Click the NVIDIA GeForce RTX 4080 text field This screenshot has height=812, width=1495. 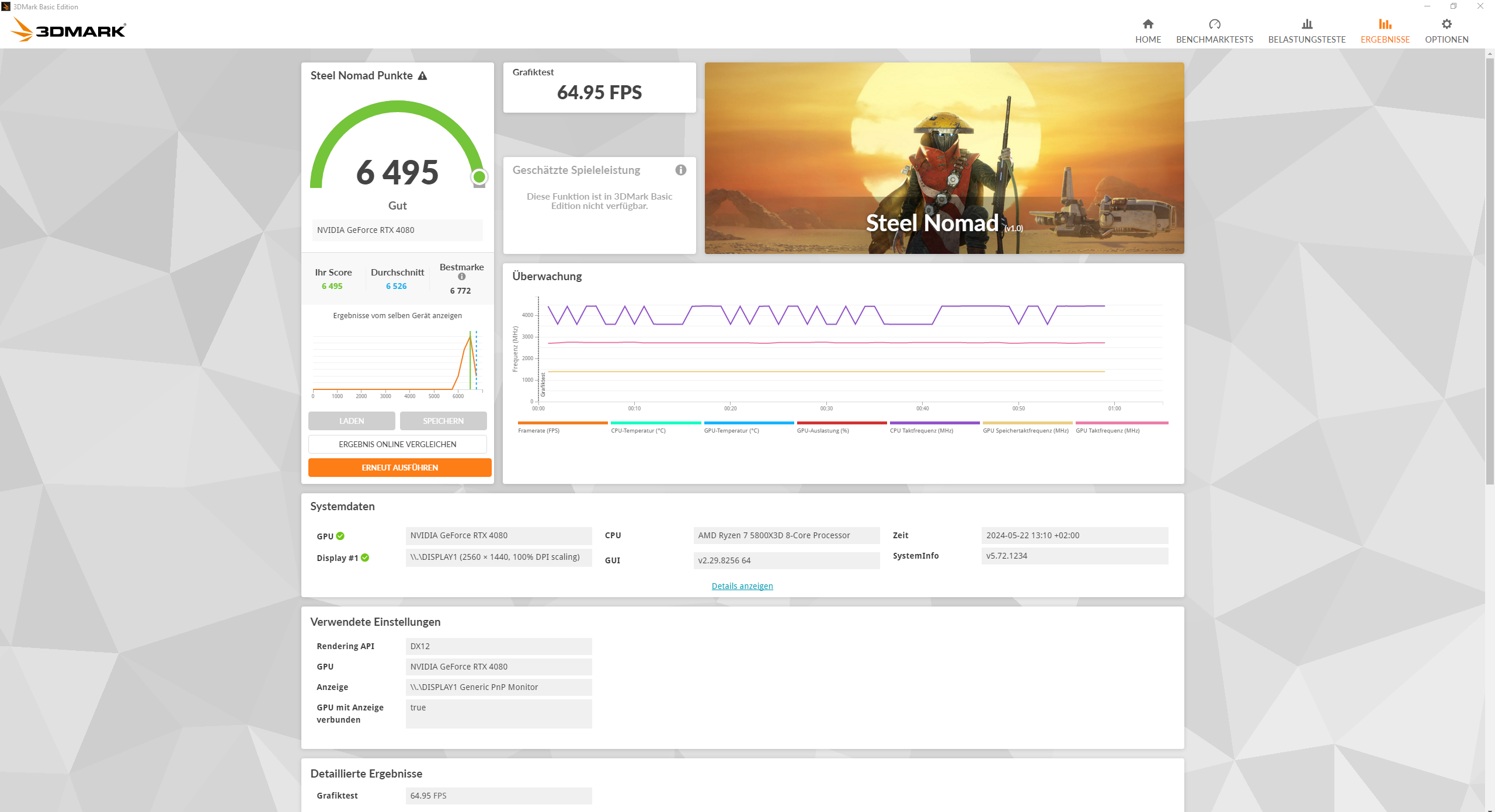398,230
